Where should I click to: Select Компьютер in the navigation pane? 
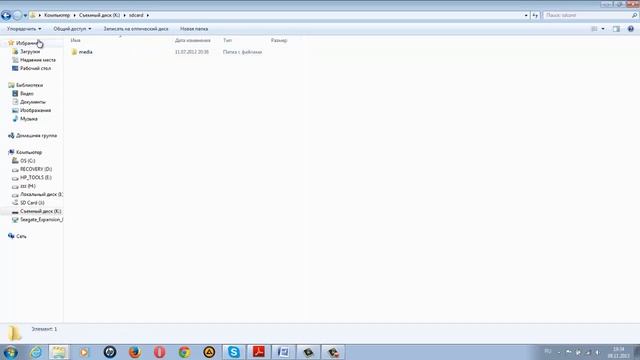[x=29, y=152]
